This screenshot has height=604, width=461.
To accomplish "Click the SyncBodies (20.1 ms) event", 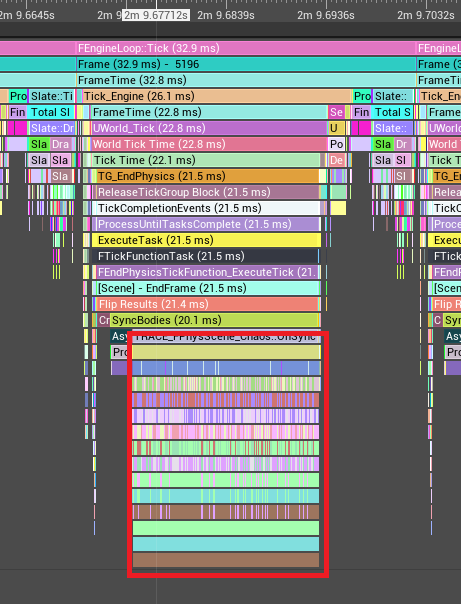I will click(215, 320).
